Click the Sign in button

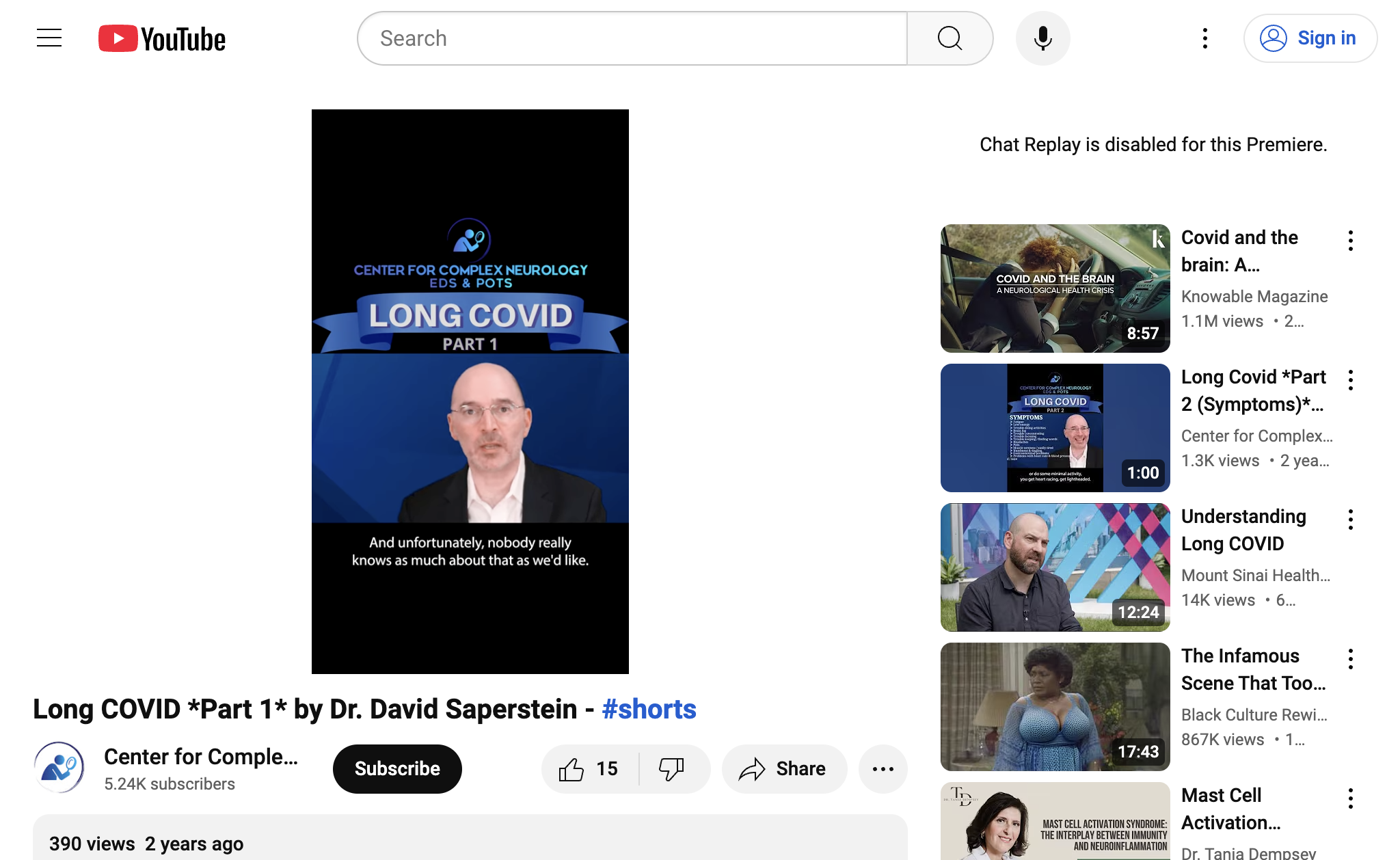point(1310,38)
